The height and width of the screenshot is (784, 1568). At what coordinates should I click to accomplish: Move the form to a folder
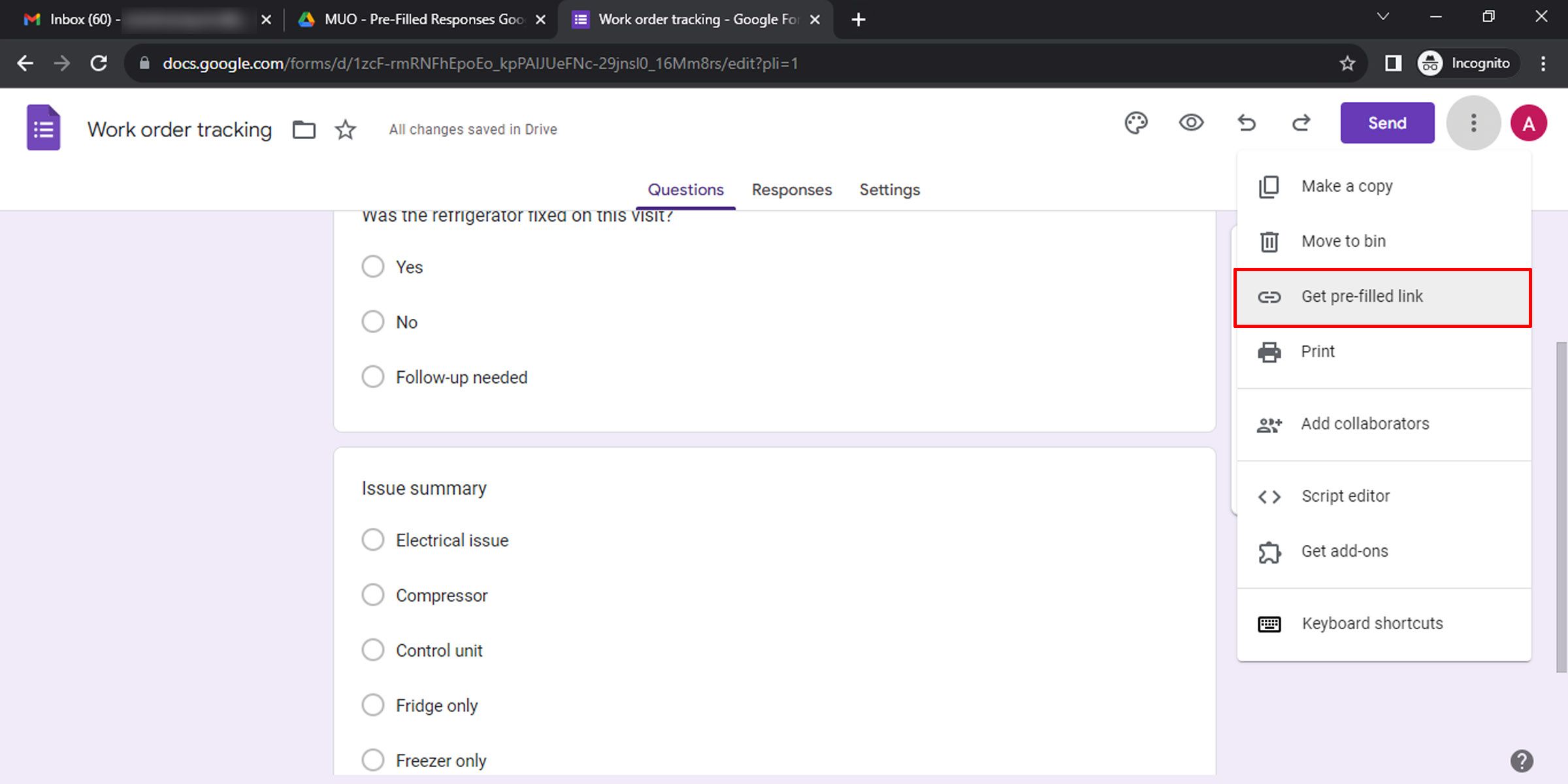click(x=303, y=129)
